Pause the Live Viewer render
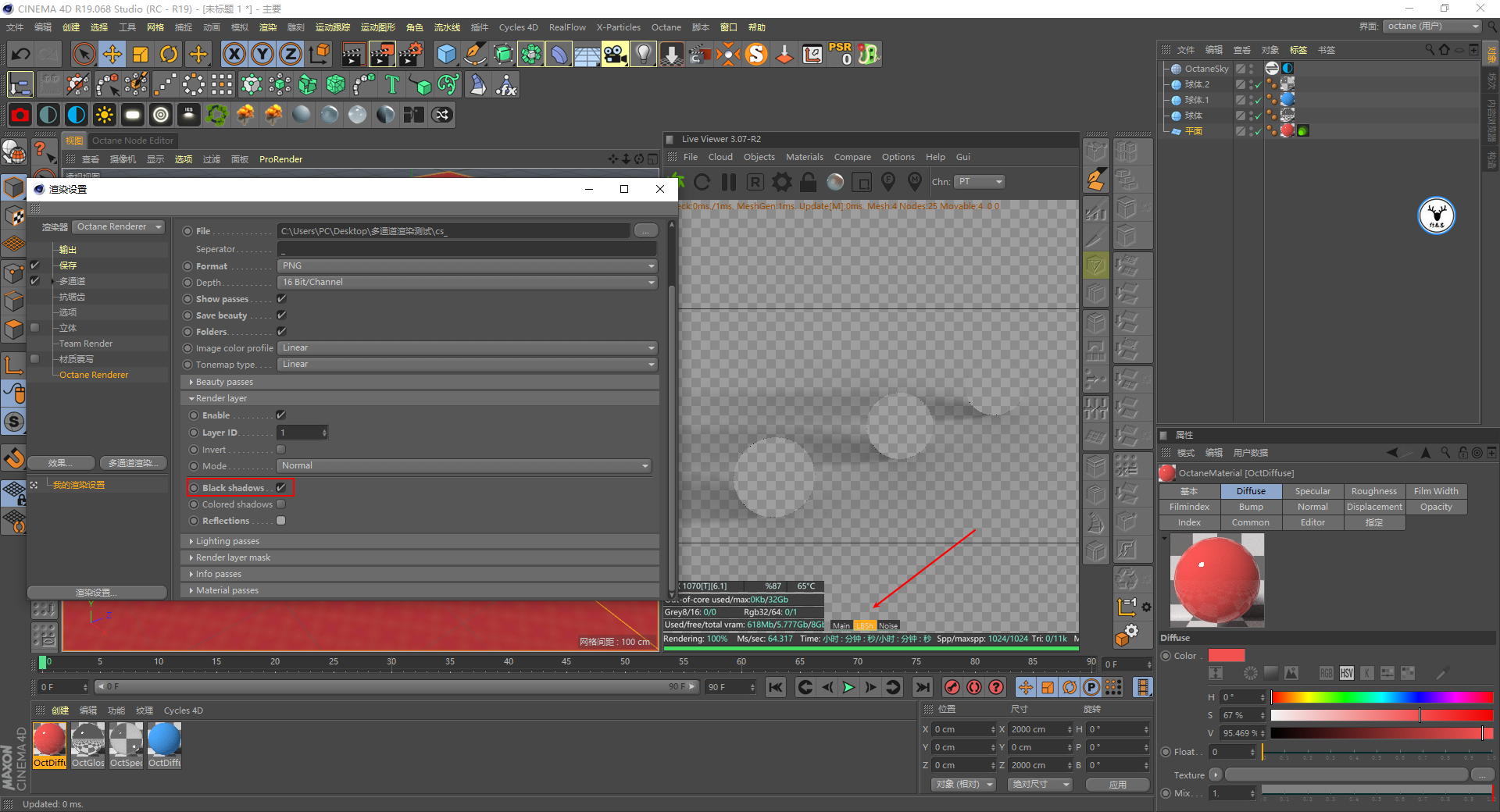 [729, 182]
